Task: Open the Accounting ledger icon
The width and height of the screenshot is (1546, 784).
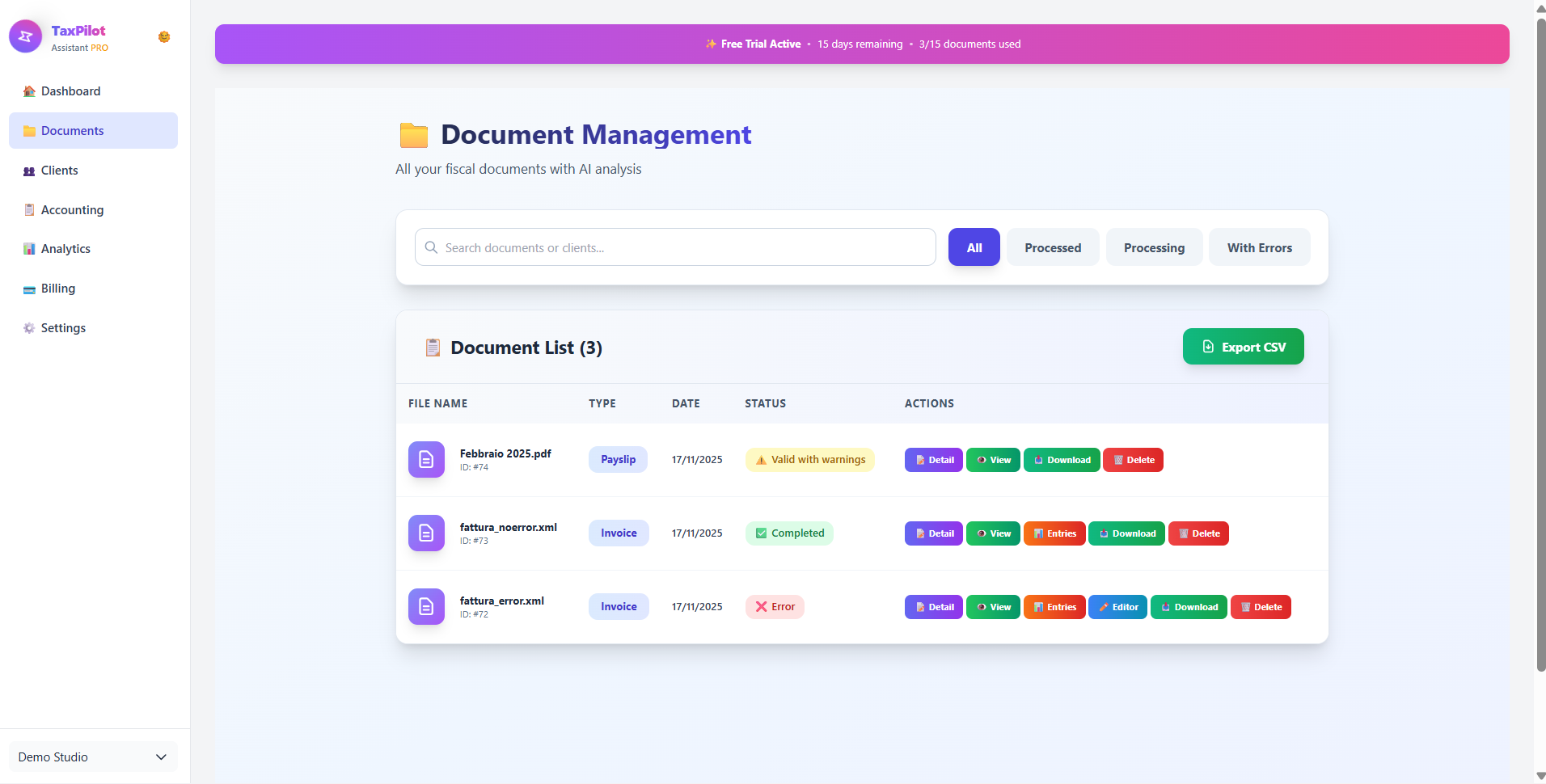Action: coord(29,209)
